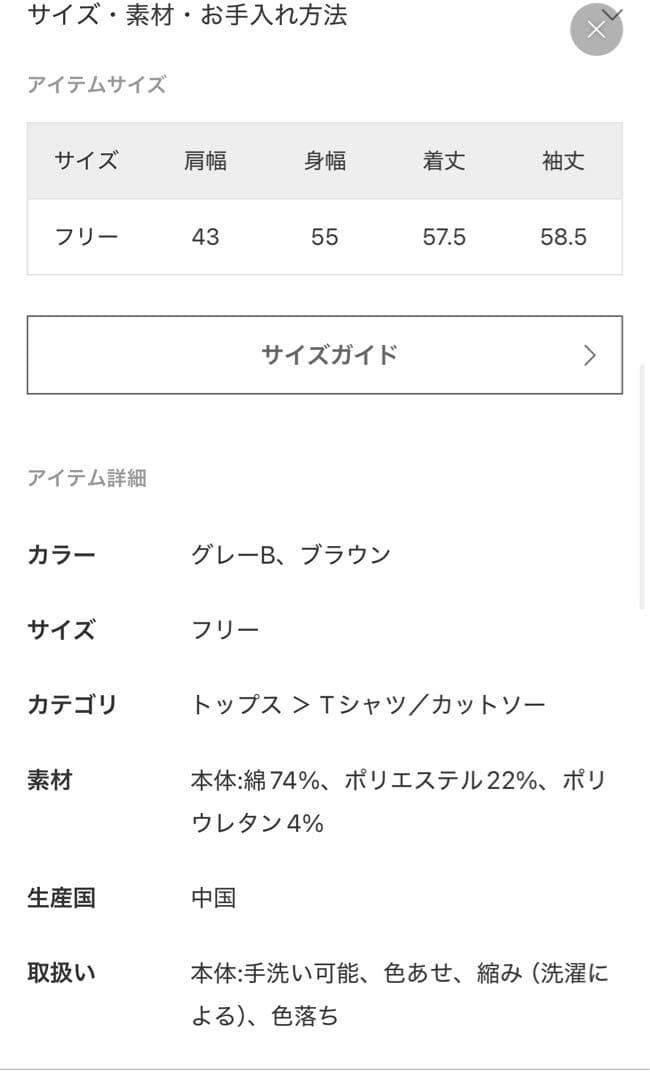Open the size guide via its chevron

[591, 355]
